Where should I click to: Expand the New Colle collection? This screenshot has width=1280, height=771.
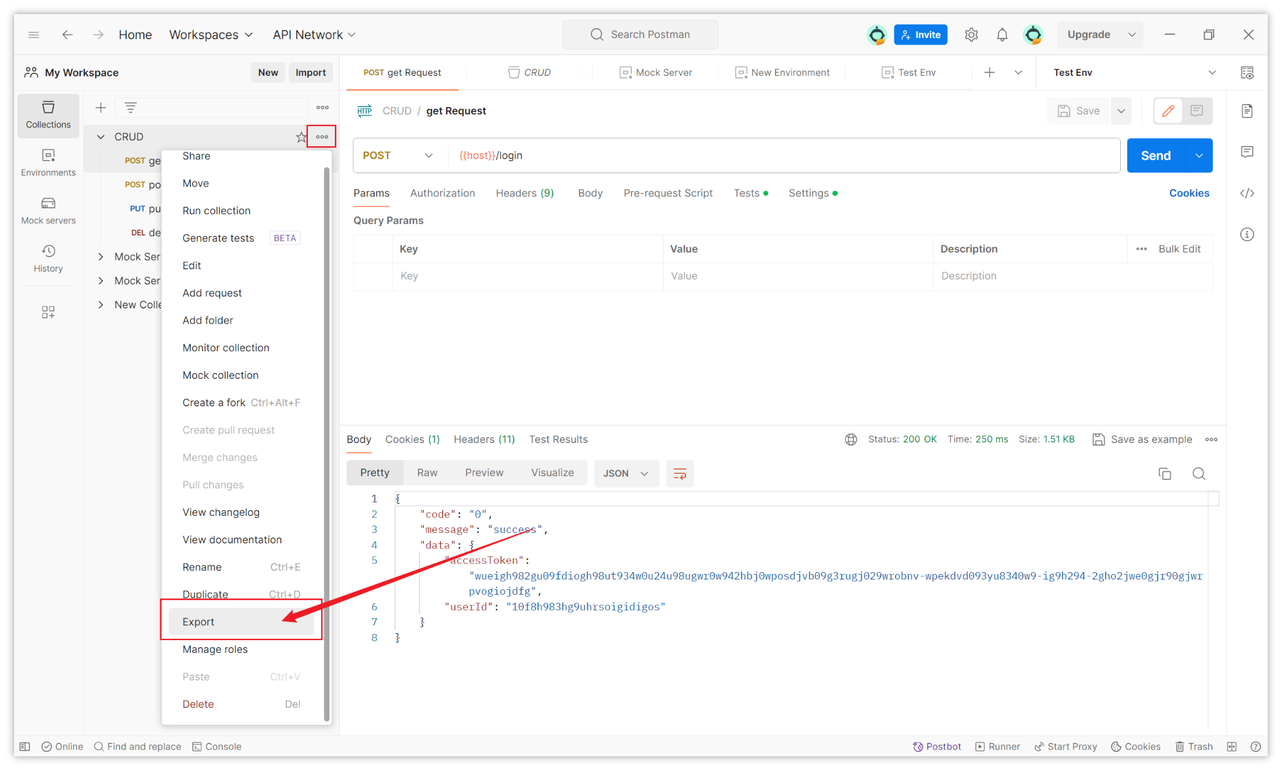[101, 305]
